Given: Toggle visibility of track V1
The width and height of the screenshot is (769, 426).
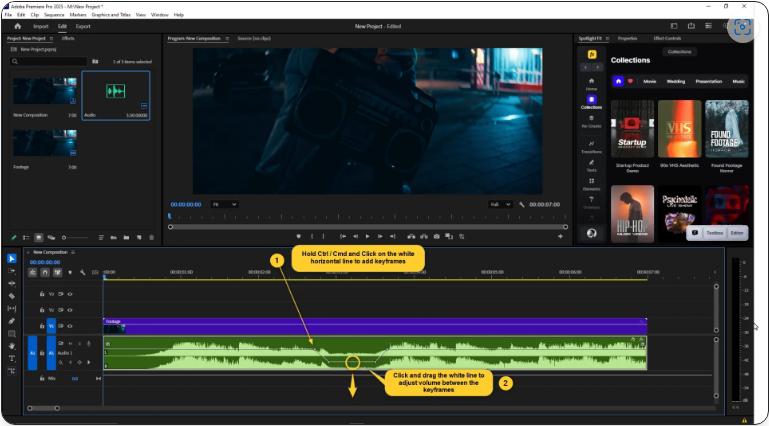Looking at the screenshot, I should [x=70, y=326].
